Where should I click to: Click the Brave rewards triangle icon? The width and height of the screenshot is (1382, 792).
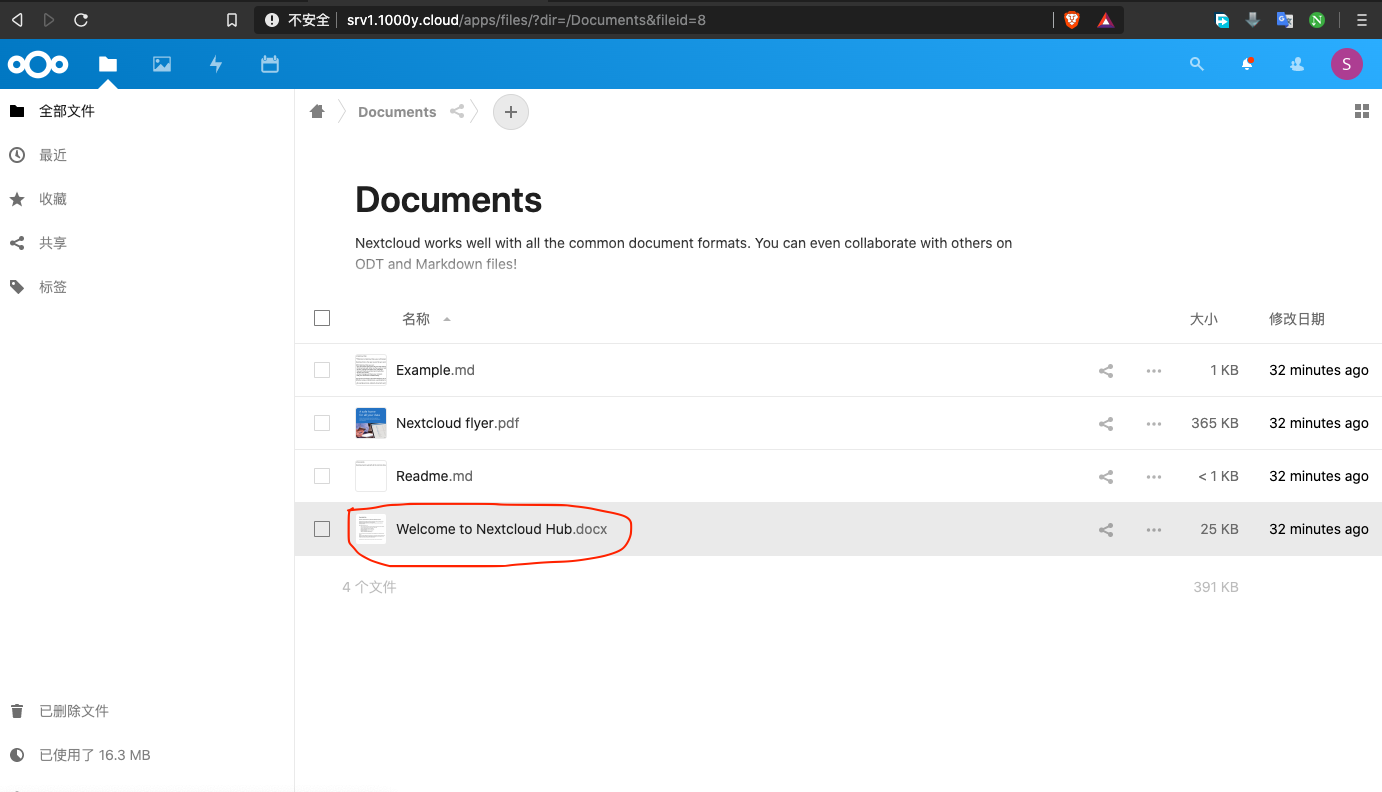point(1105,19)
